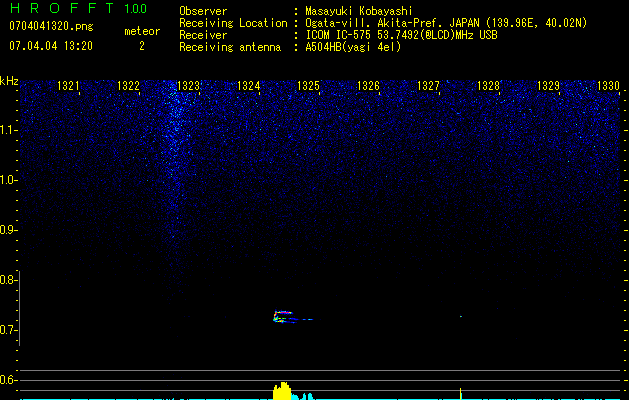Click the small echo dot near 1327
629x400 pixels.
click(x=461, y=317)
